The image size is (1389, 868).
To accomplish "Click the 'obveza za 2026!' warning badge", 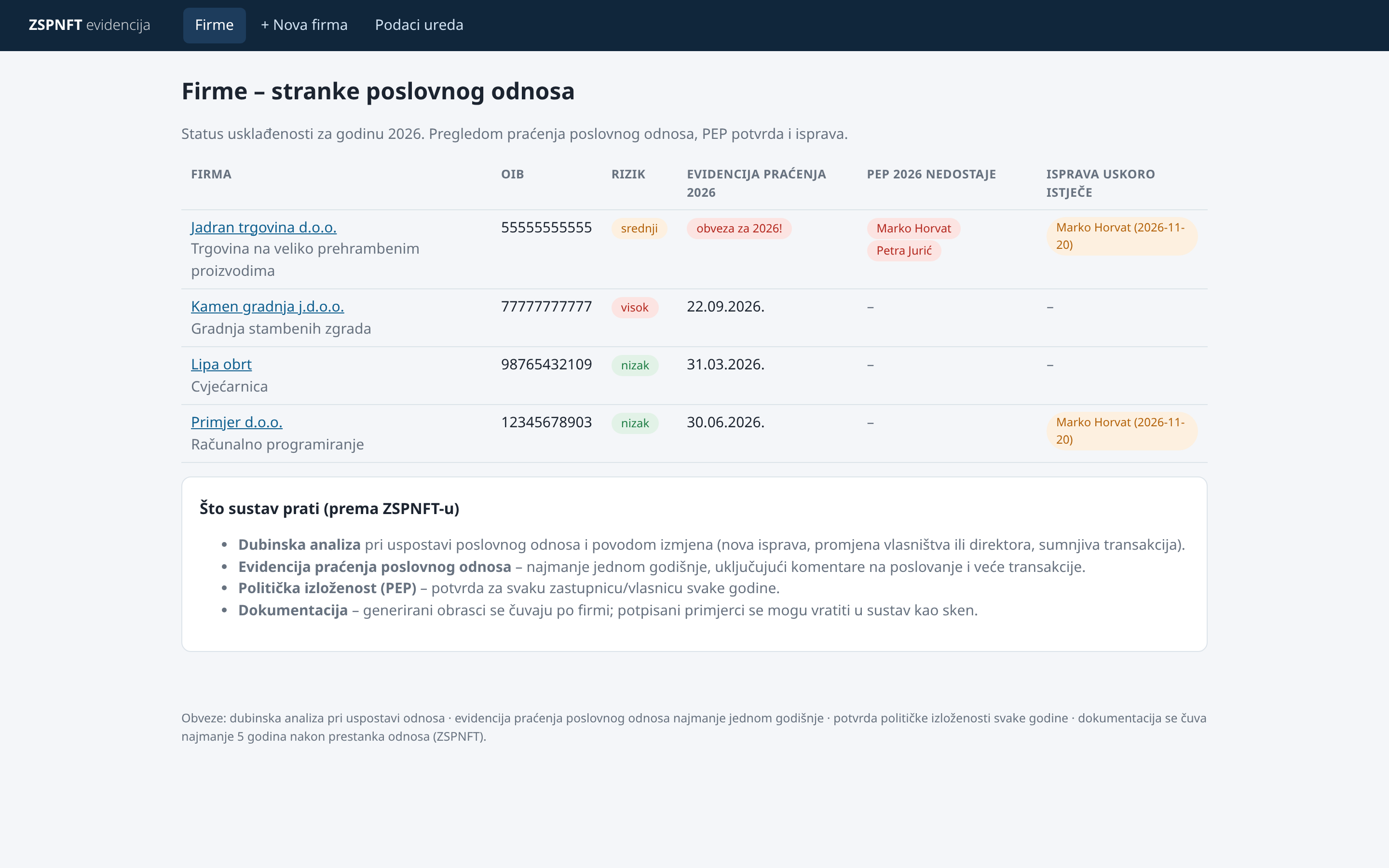I will (x=739, y=229).
